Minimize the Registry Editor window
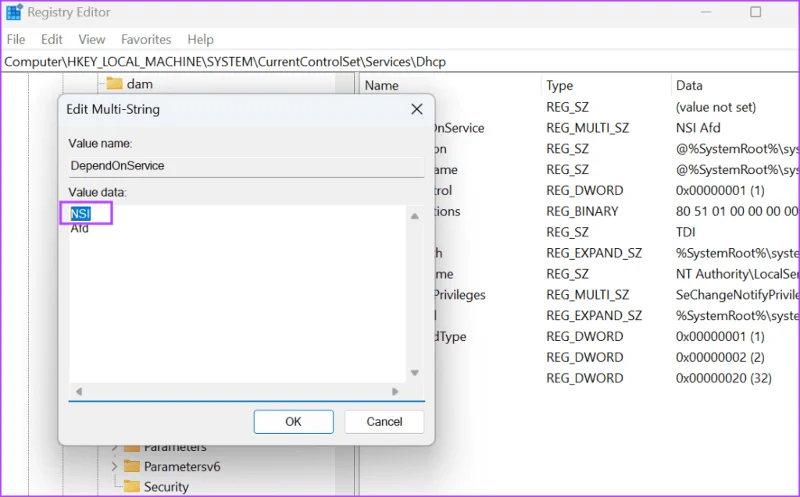 pos(706,12)
